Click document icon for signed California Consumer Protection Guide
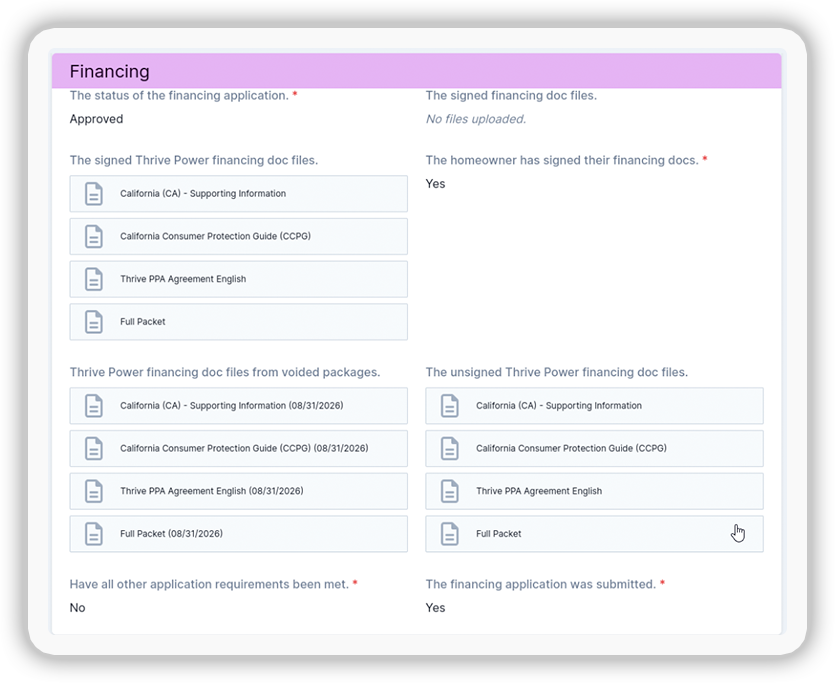This screenshot has height=683, width=835. pos(94,236)
